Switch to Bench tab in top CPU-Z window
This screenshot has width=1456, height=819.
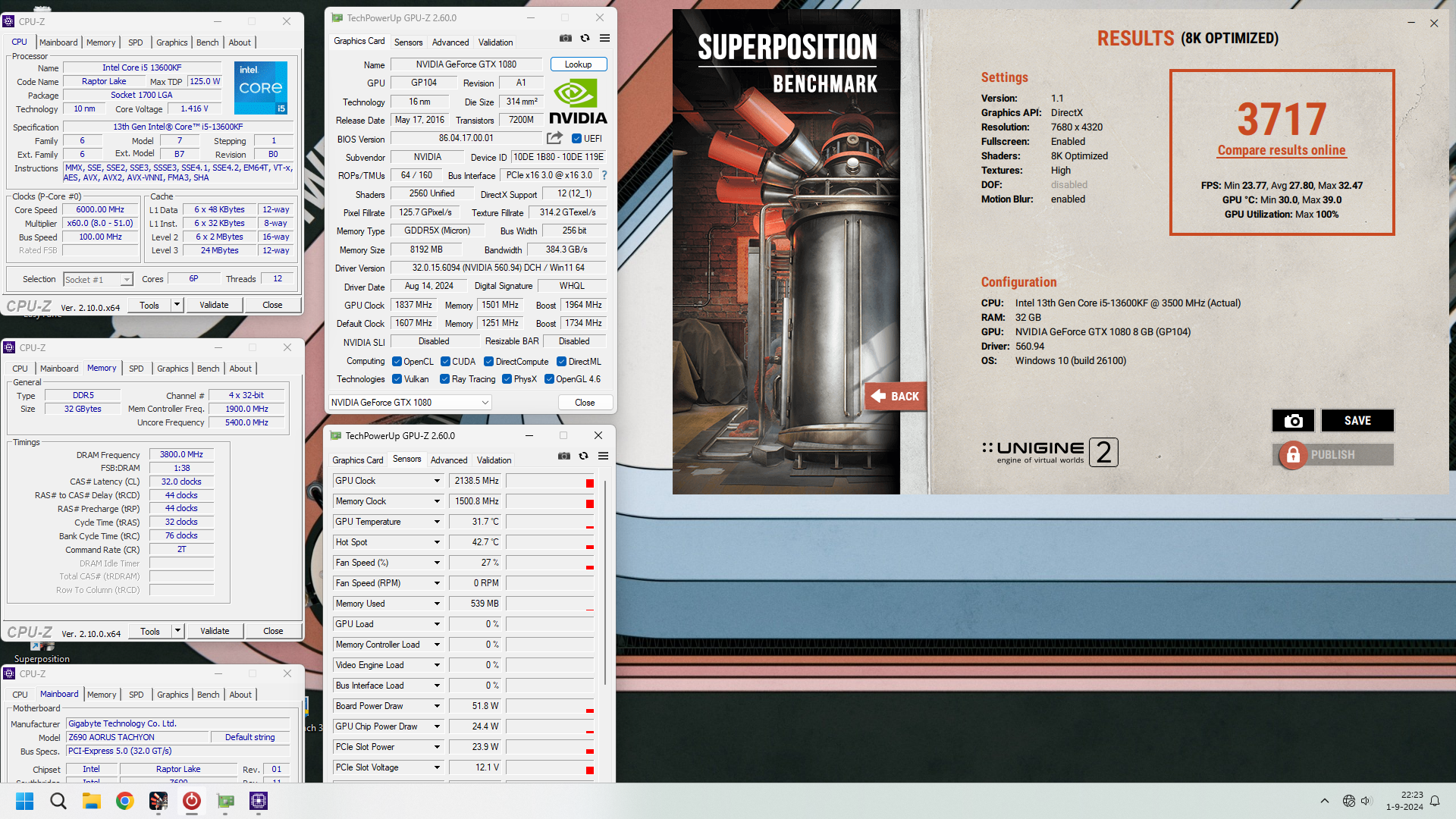(x=207, y=42)
